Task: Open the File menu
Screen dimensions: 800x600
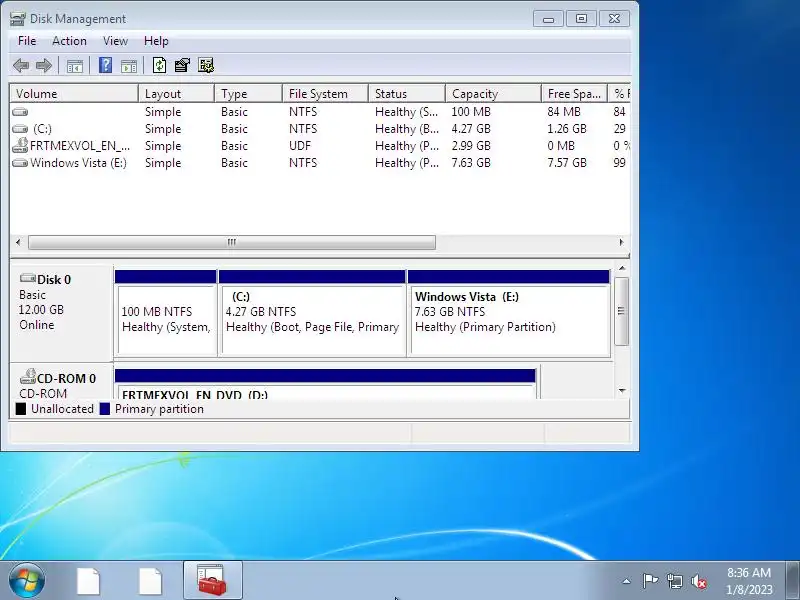Action: point(27,41)
